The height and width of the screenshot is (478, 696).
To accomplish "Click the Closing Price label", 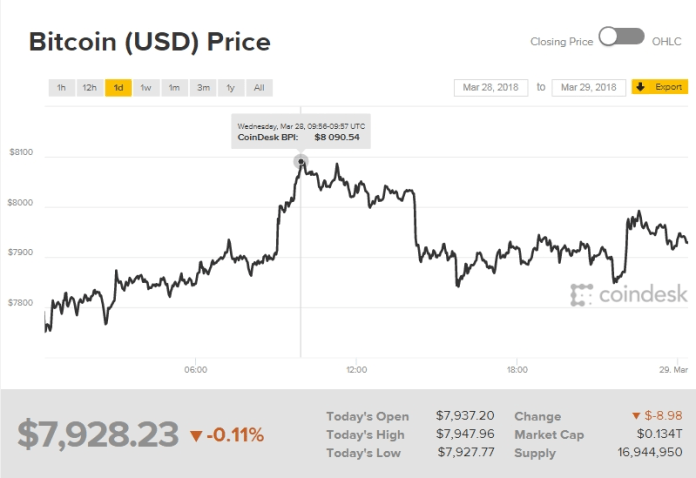I will click(562, 41).
